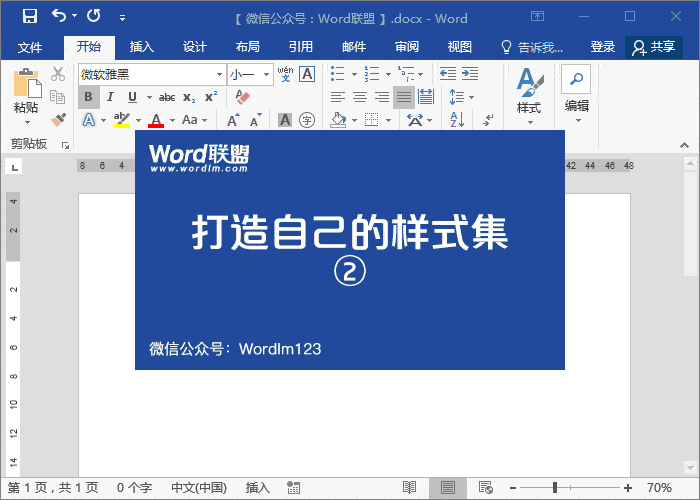
Task: Decrease paragraph indent
Action: click(447, 74)
